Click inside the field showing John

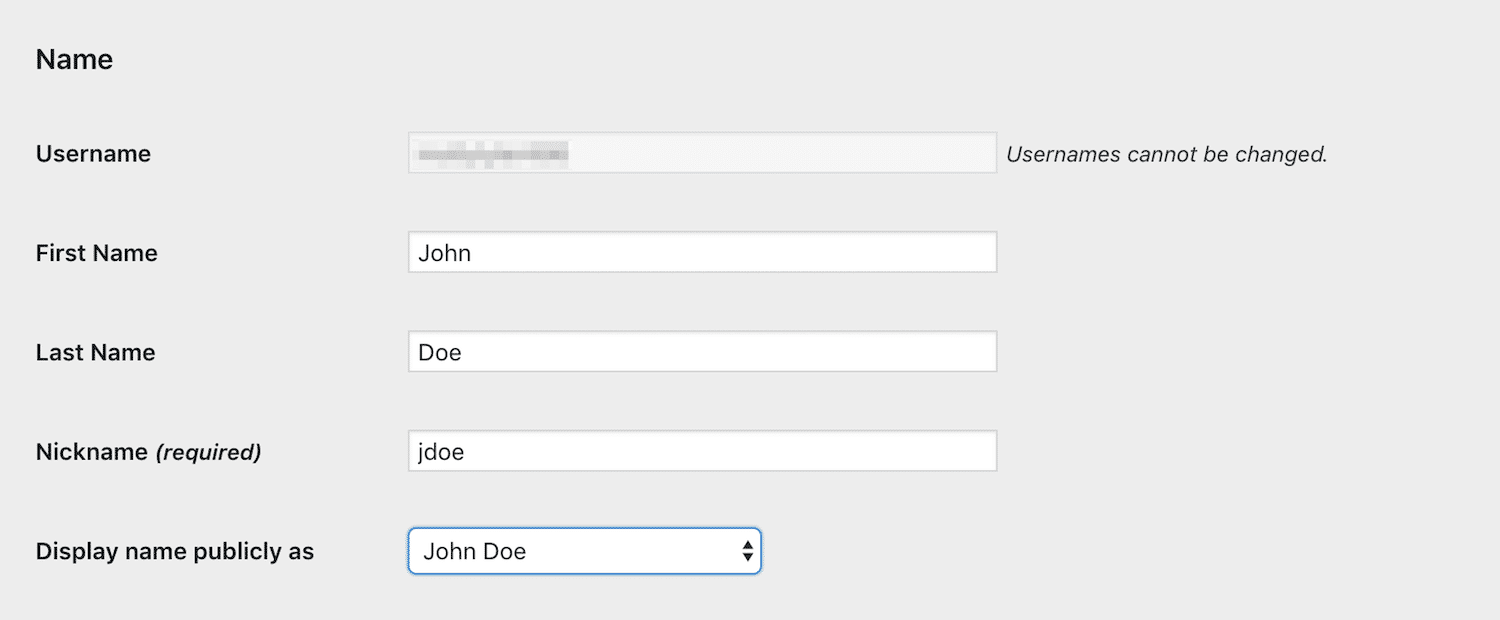coord(700,252)
